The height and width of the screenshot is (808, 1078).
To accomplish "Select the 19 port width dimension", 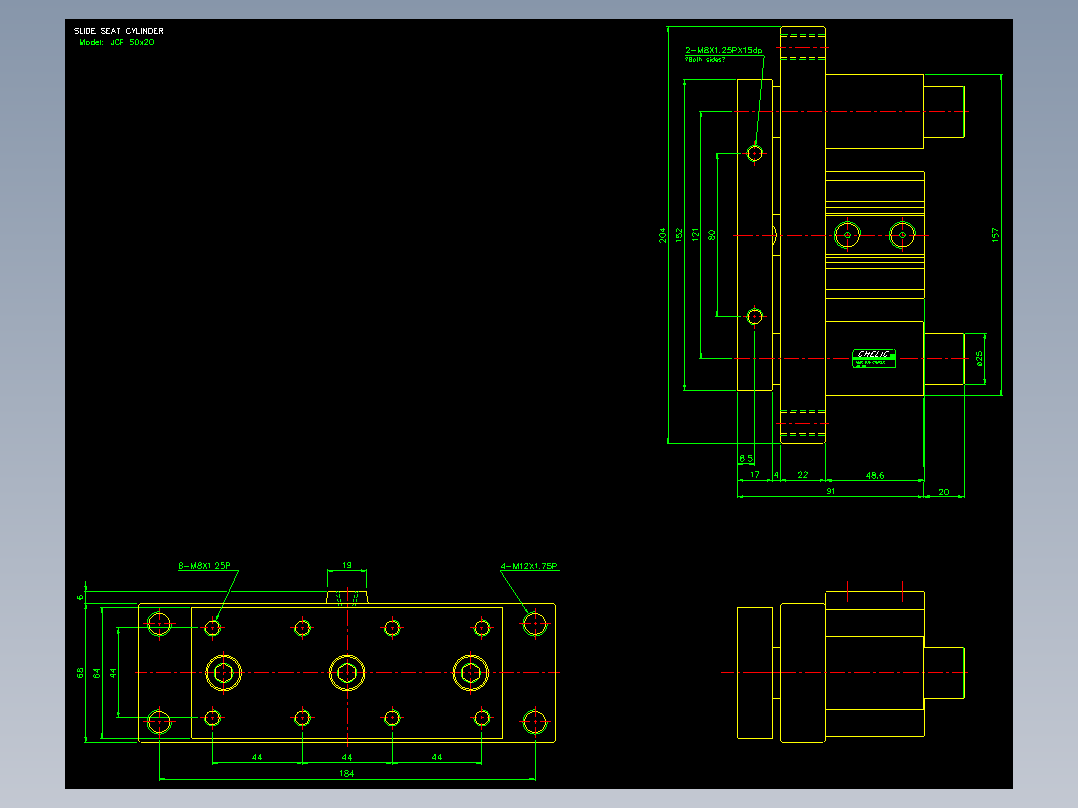I will (x=346, y=565).
